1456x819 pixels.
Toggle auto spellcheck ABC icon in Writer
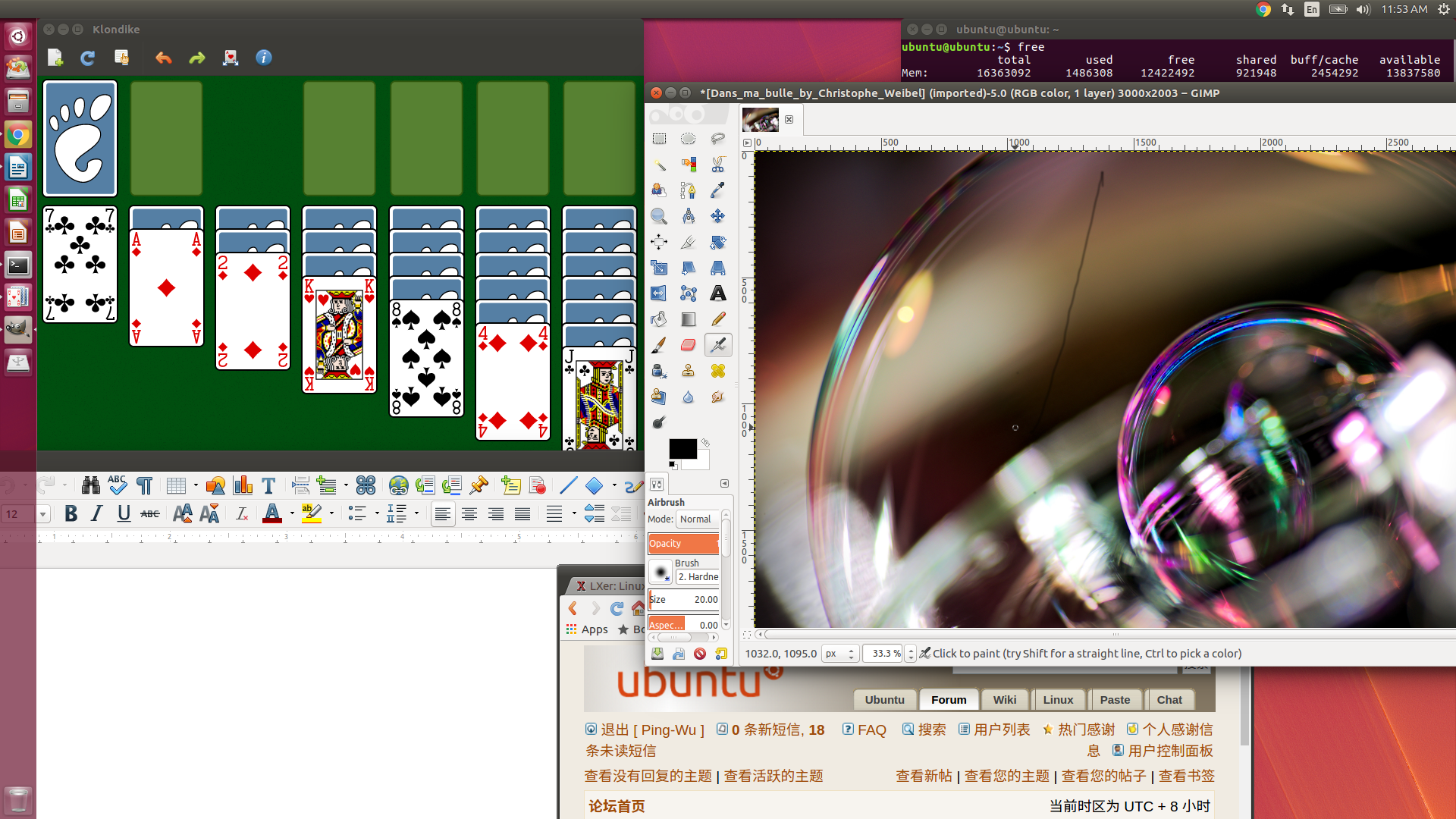pyautogui.click(x=117, y=485)
